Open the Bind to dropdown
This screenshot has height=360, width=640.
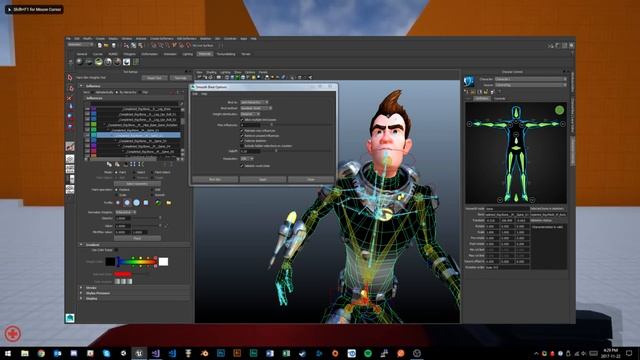coord(254,102)
